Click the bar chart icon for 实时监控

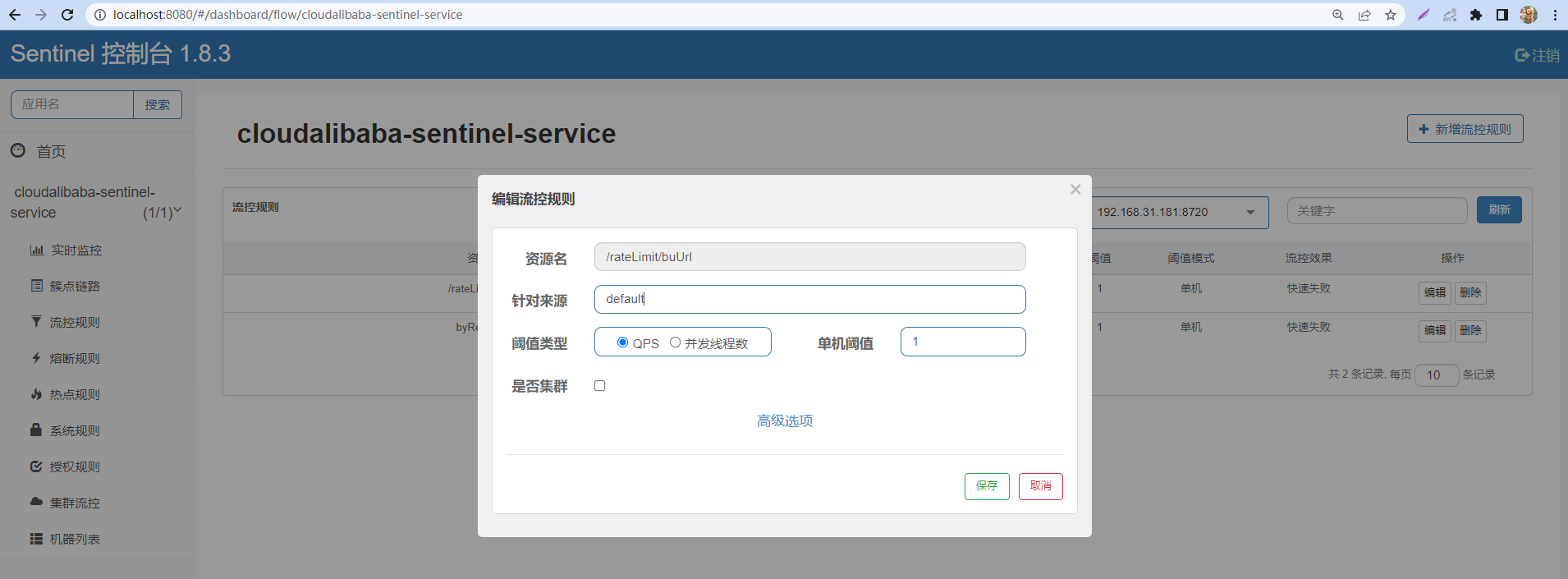click(x=36, y=250)
